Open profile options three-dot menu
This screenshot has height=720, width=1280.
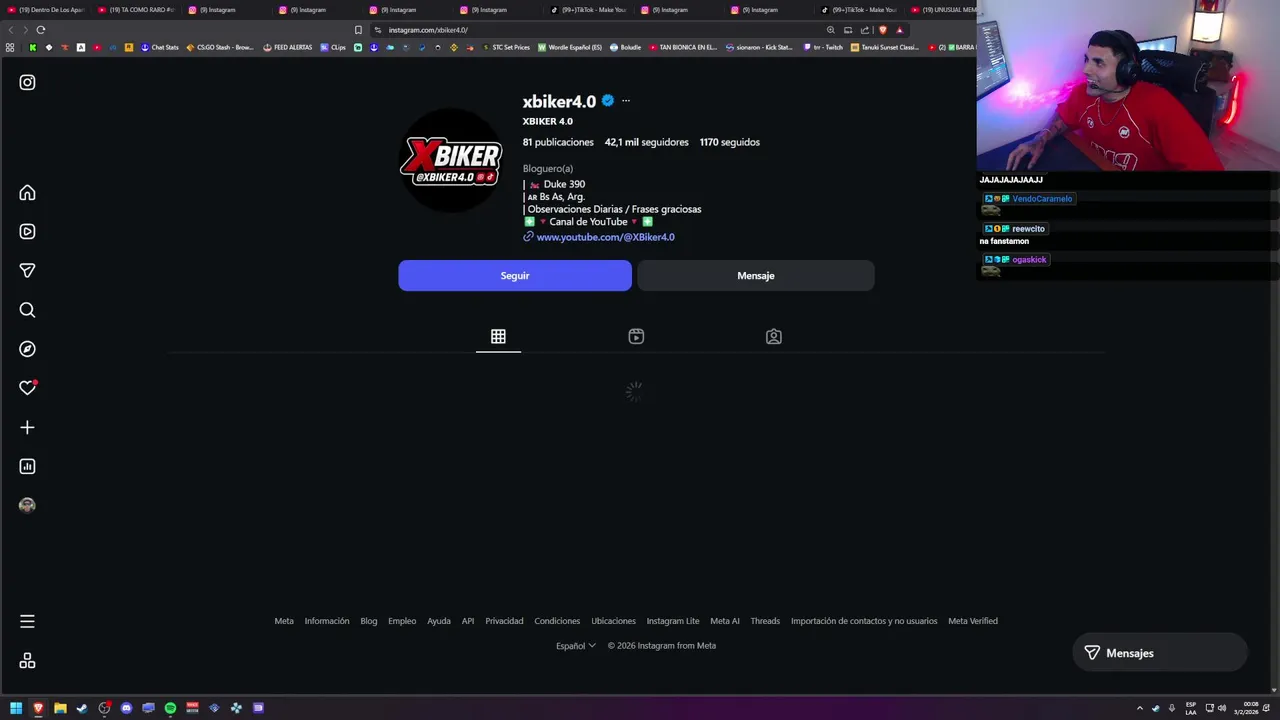626,101
